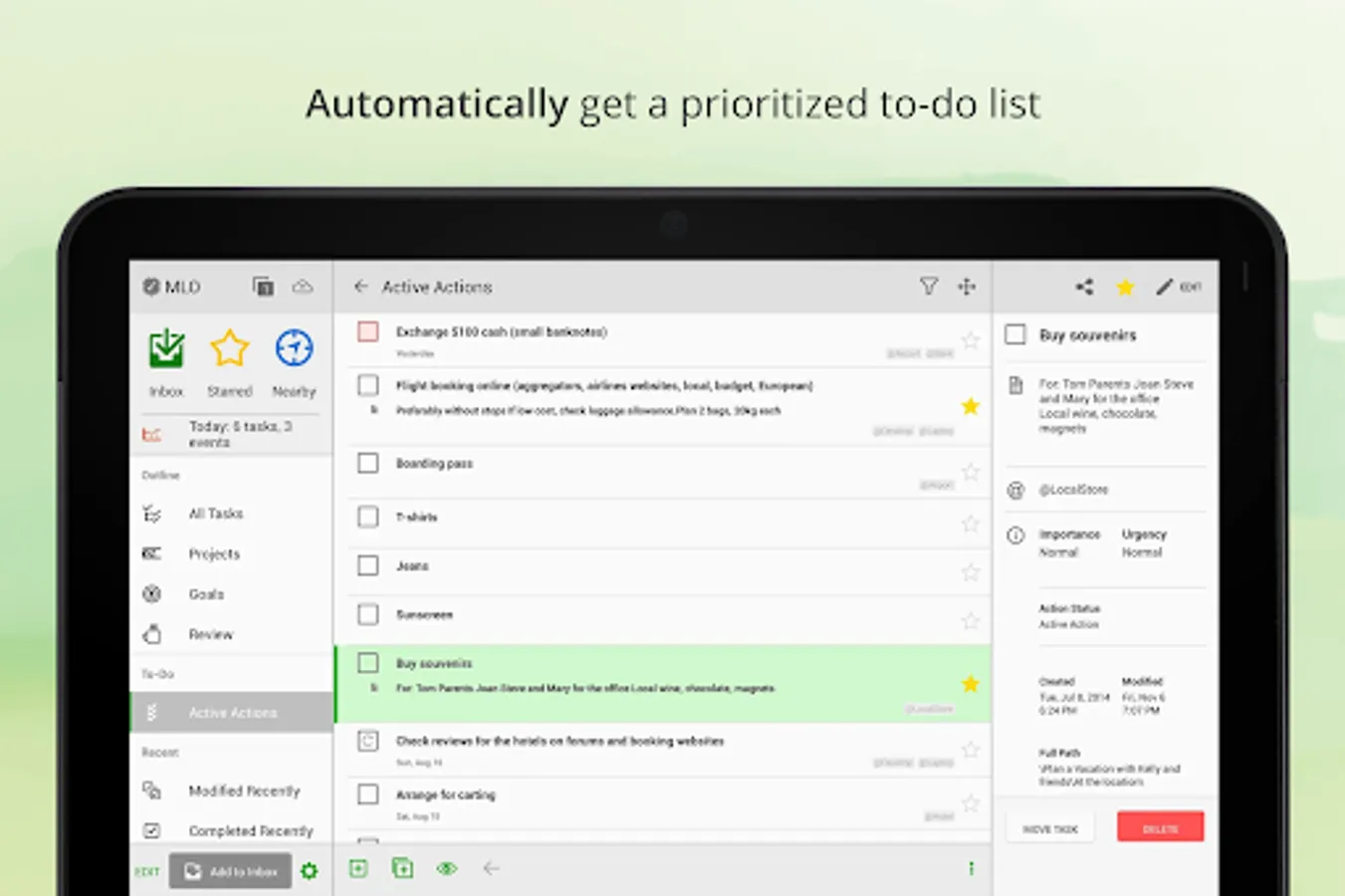Complete Buy souvenirs in the task list
The image size is (1345, 896).
point(368,663)
